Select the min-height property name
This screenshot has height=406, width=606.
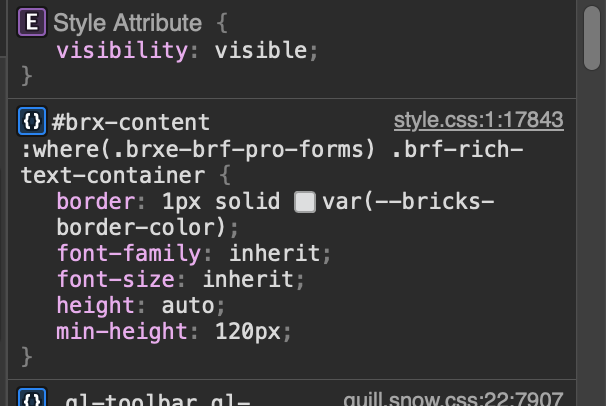point(122,332)
